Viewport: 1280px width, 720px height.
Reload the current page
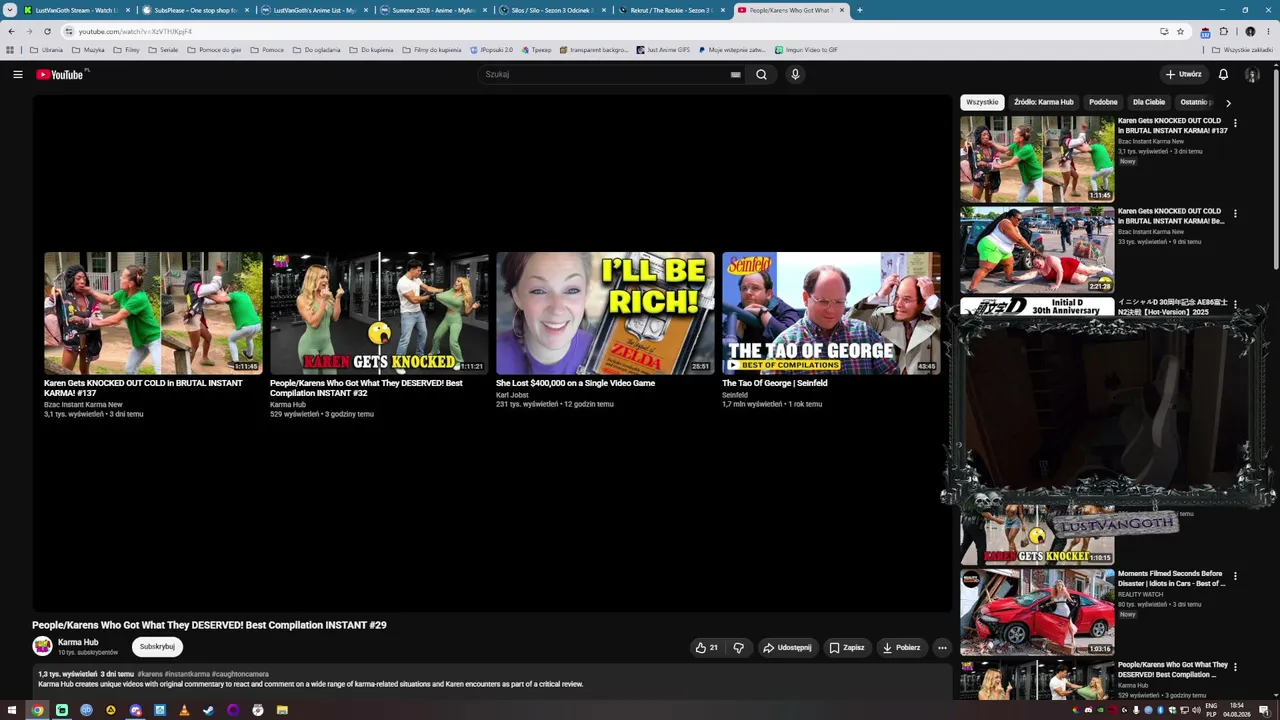tap(47, 31)
